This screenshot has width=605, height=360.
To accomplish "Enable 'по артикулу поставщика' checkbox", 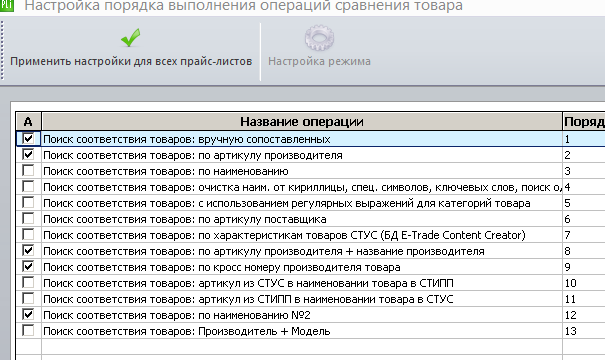I will tap(28, 219).
